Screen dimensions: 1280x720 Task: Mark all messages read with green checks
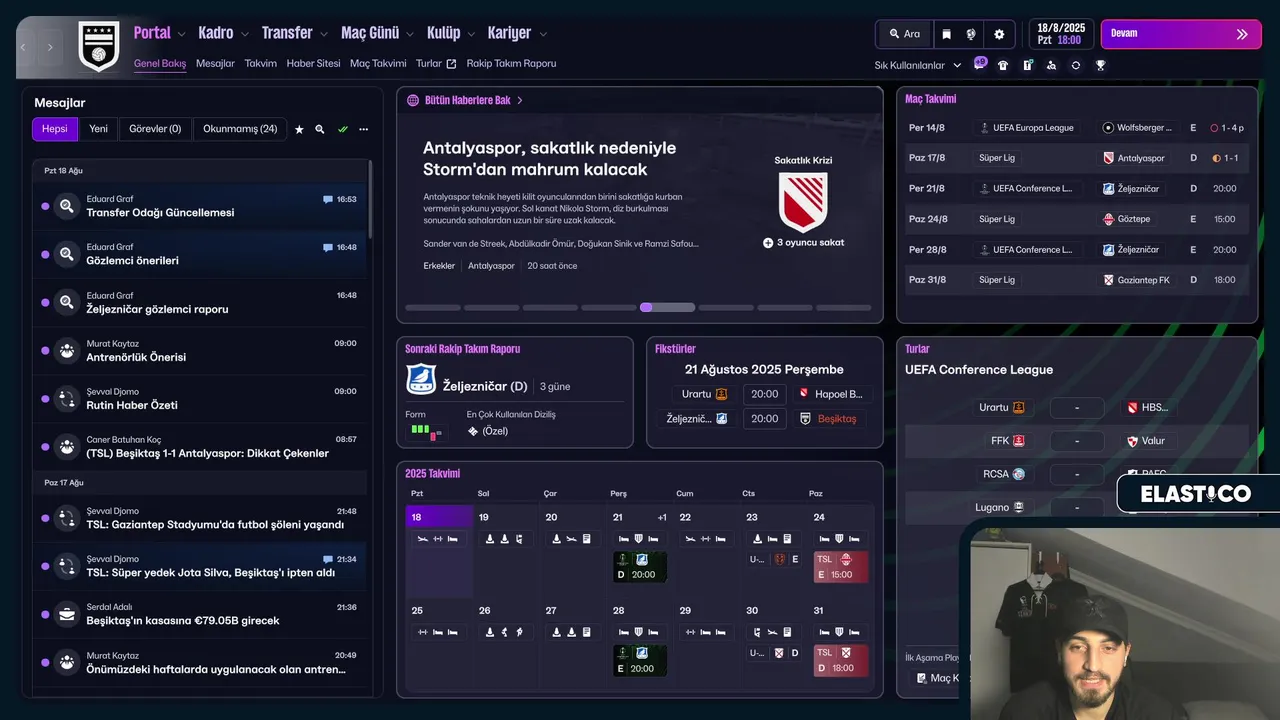pyautogui.click(x=342, y=129)
